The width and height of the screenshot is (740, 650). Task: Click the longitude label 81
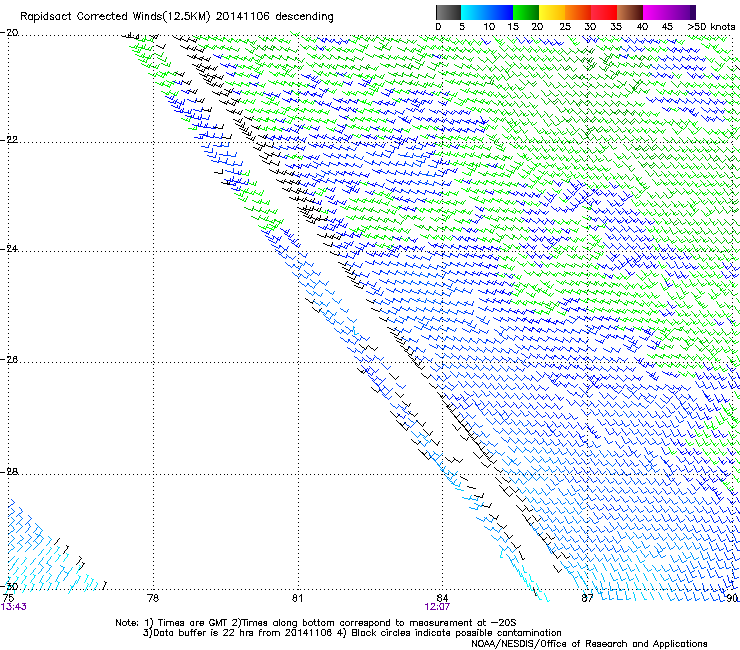(297, 598)
